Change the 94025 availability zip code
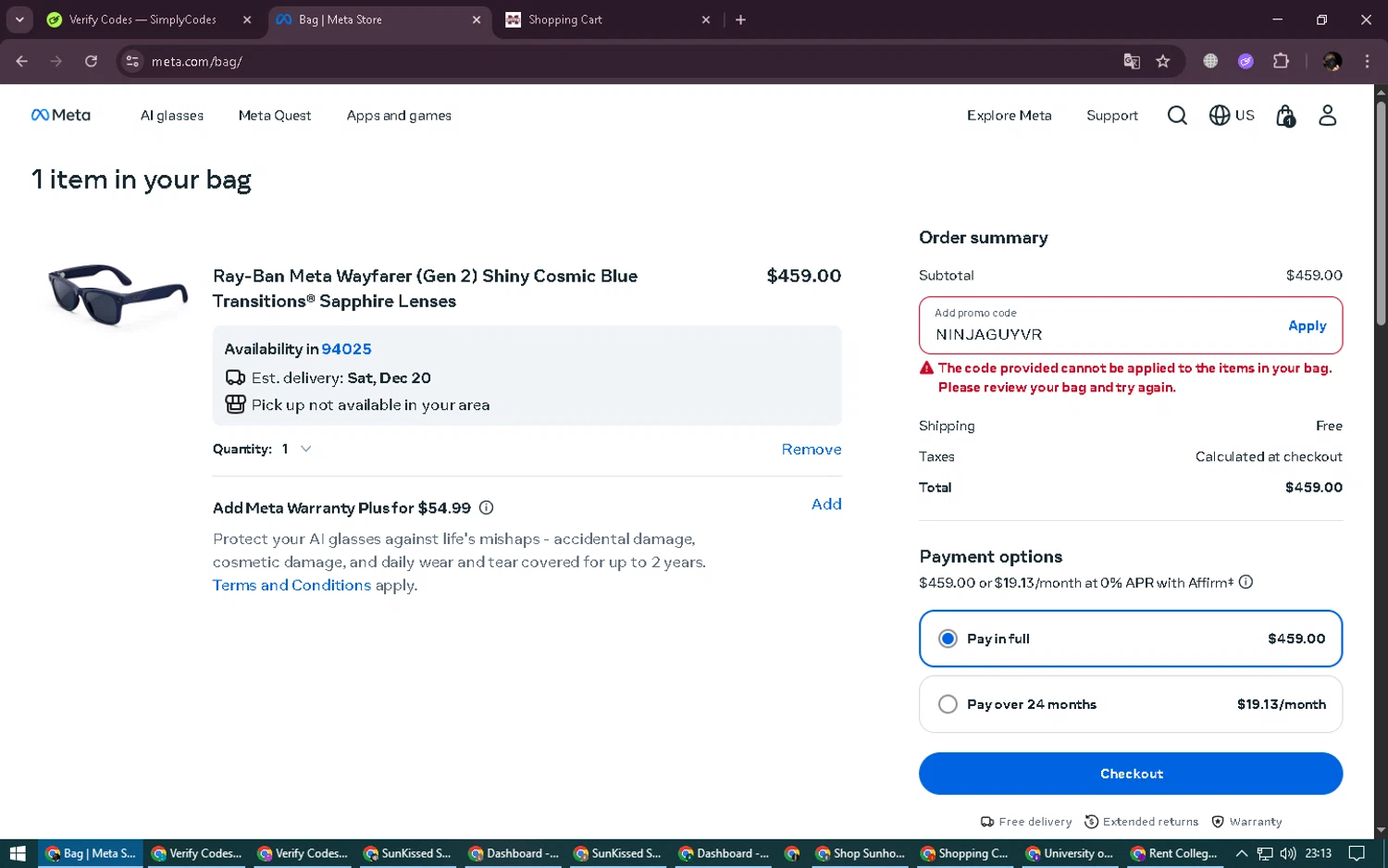The image size is (1388, 868). coord(346,349)
